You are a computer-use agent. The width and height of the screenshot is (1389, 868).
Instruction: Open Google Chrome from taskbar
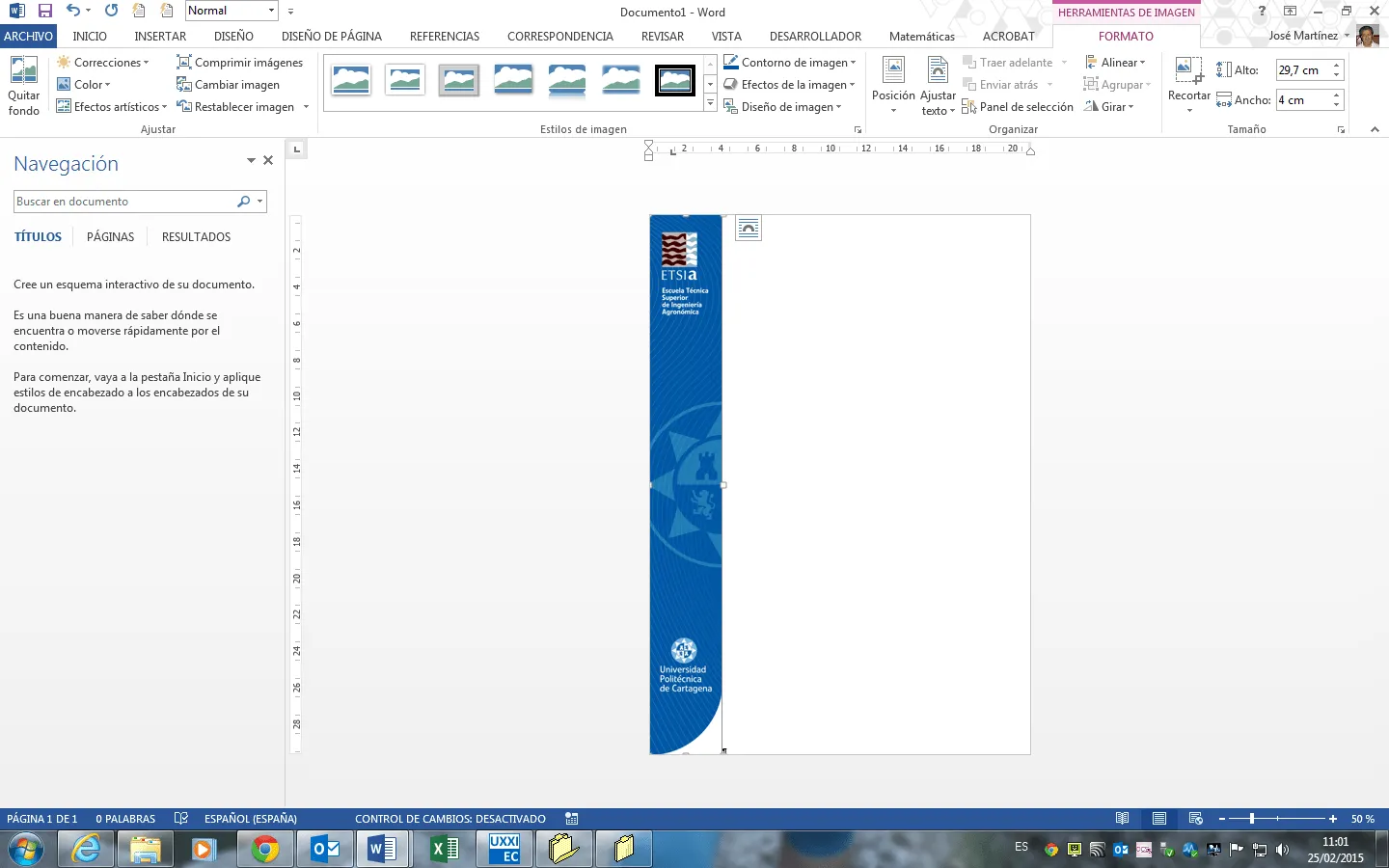pyautogui.click(x=265, y=850)
